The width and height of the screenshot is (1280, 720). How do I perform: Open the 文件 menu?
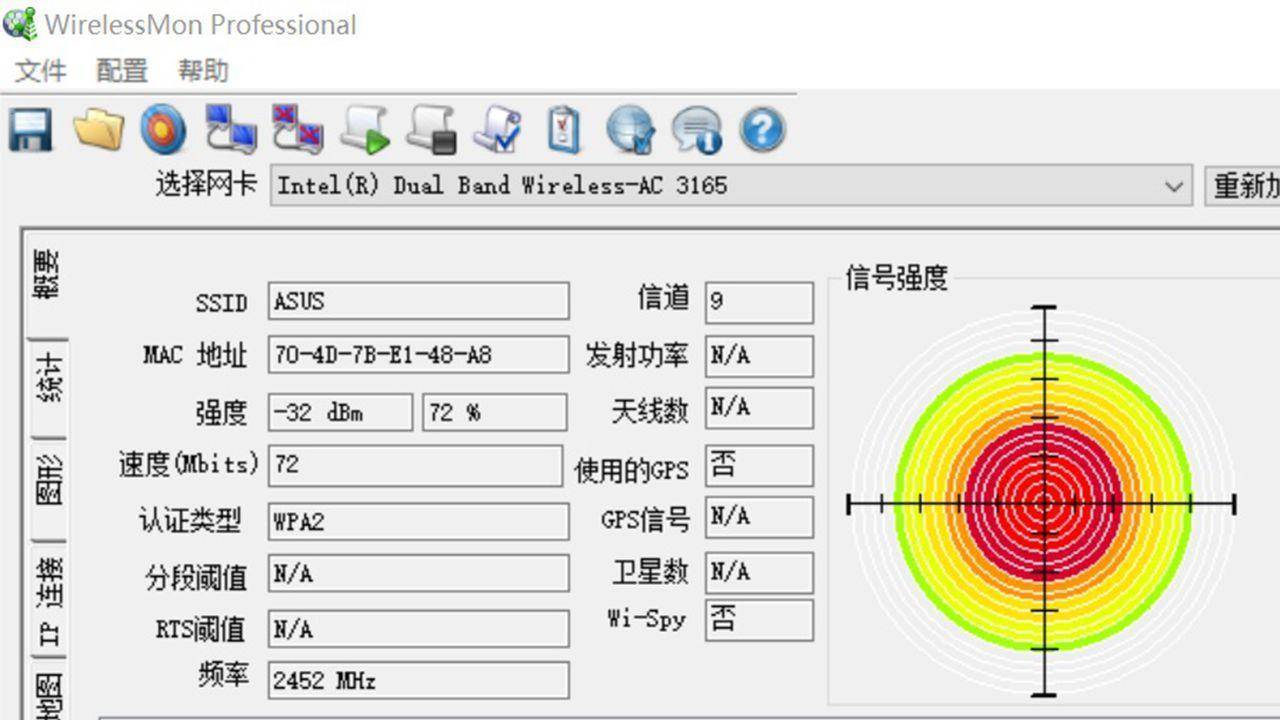coord(40,71)
